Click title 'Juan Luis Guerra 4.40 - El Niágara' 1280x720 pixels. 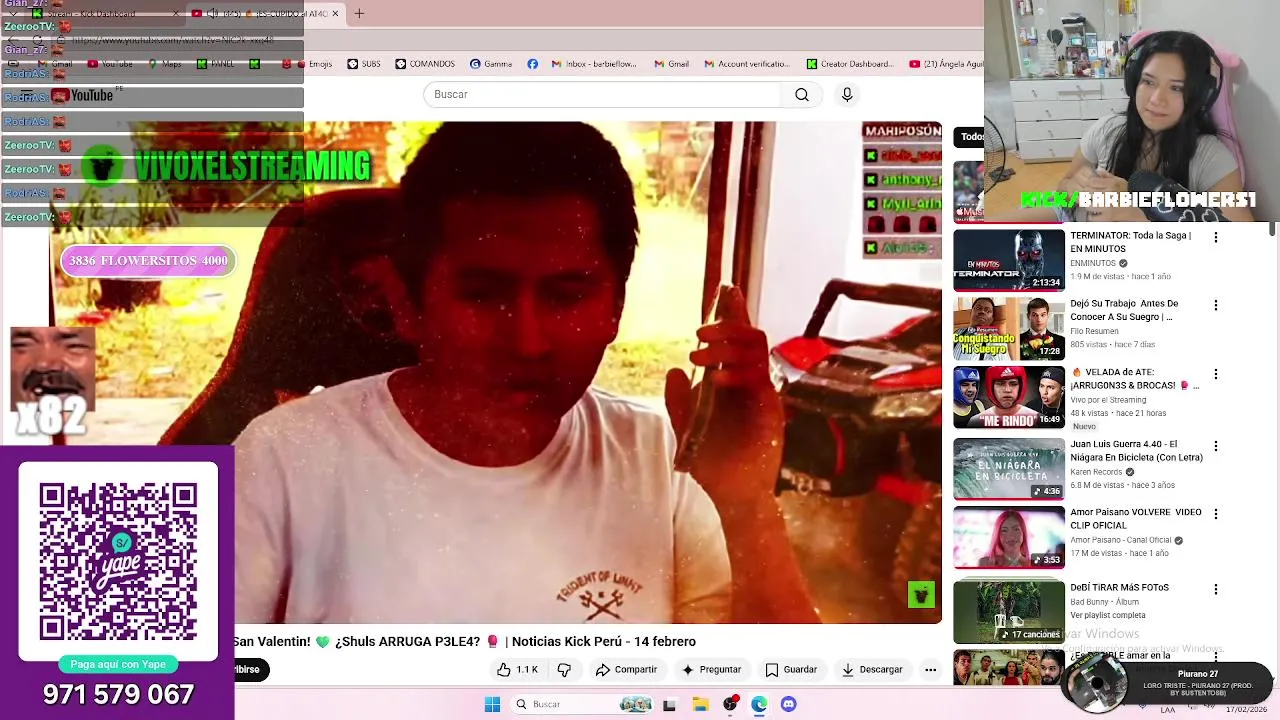[1136, 451]
